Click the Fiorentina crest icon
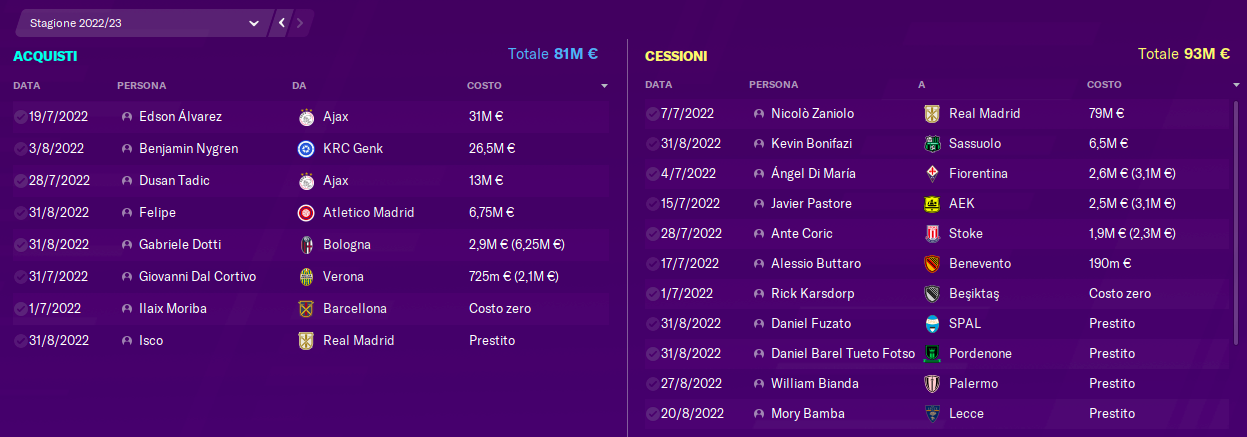Image resolution: width=1247 pixels, height=437 pixels. coord(932,174)
